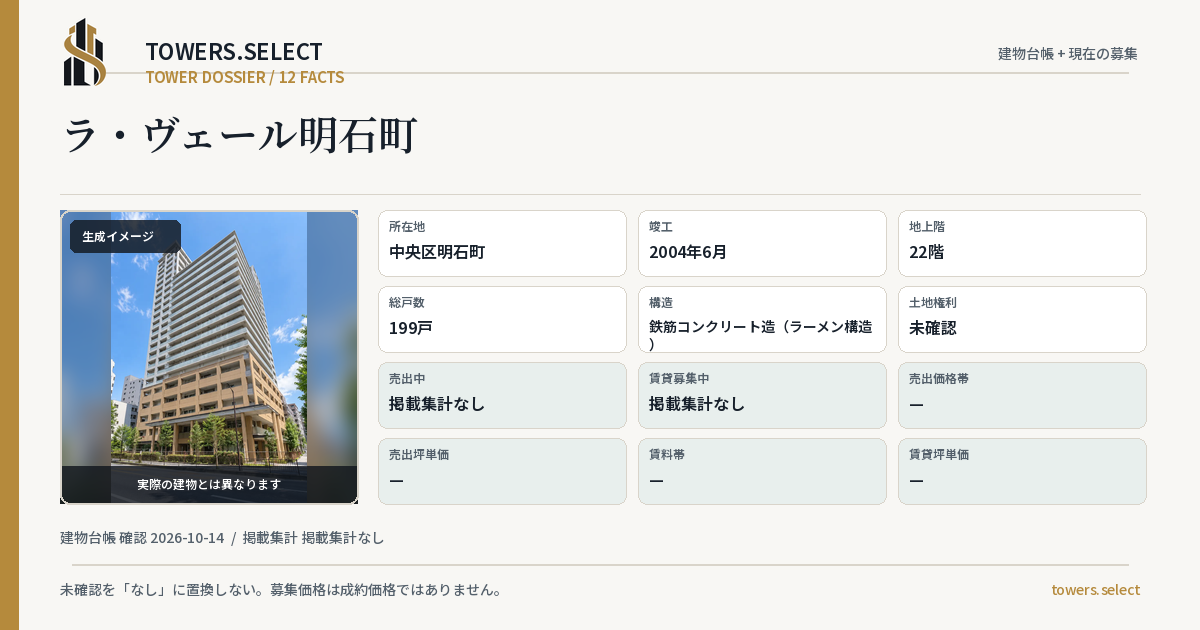Click the TOWERS.SELECT brand title

[234, 51]
